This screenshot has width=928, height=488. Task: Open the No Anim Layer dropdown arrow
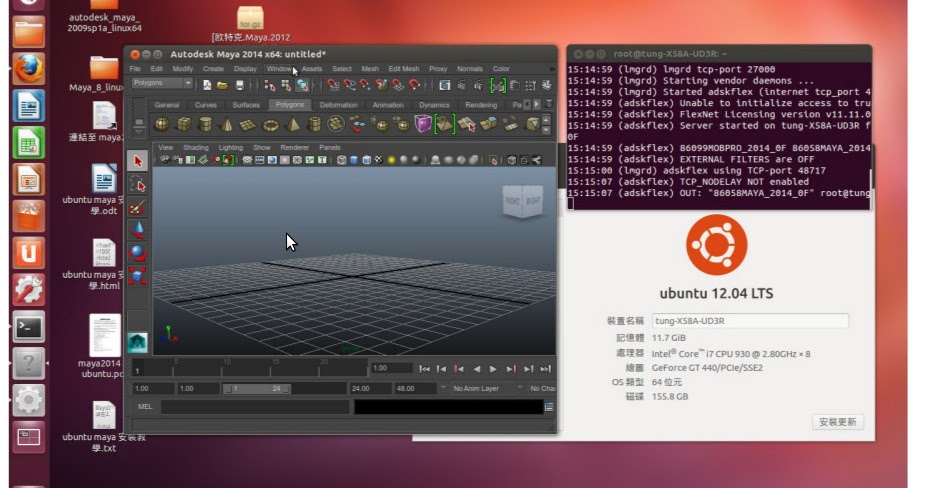[443, 388]
